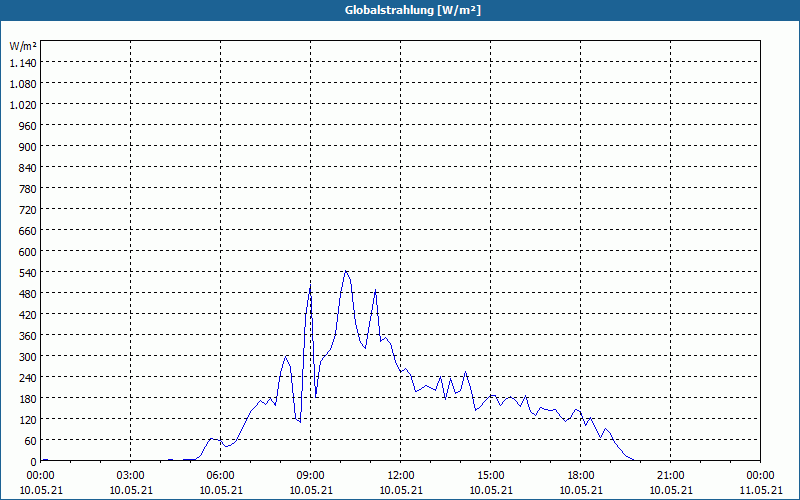Click the 360 y-axis label
Image resolution: width=800 pixels, height=500 pixels.
28,336
